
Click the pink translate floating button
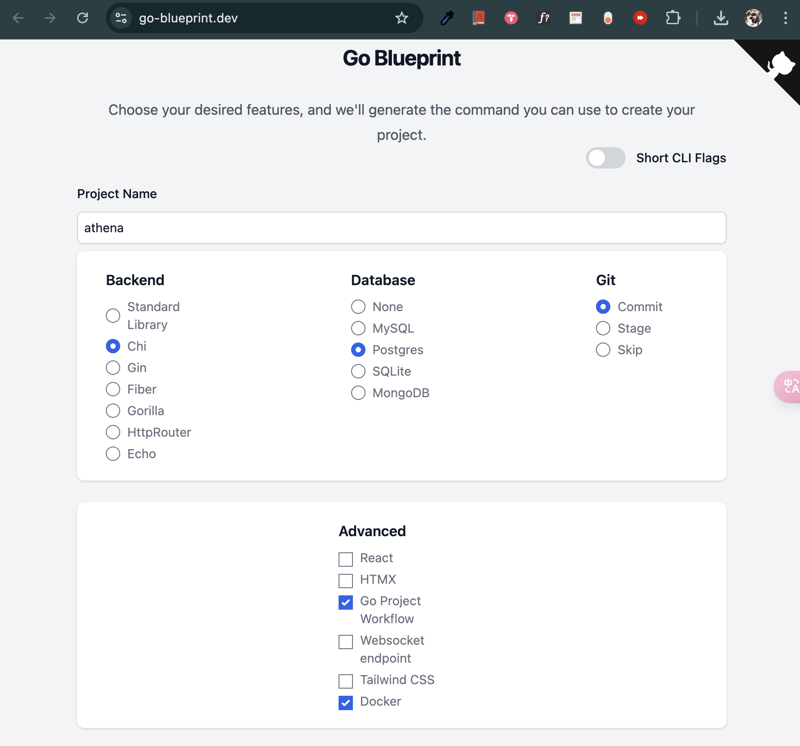(788, 386)
